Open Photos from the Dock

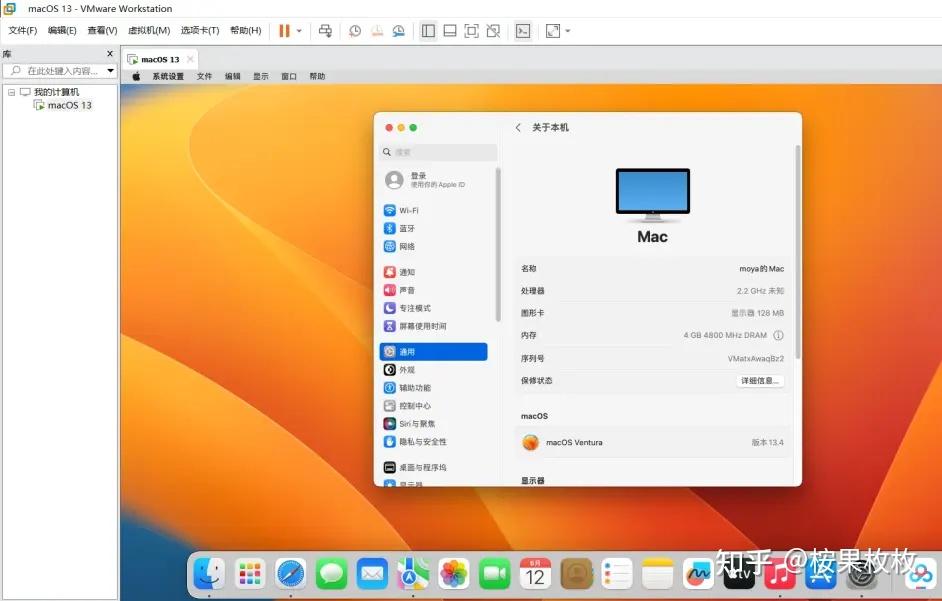point(454,574)
